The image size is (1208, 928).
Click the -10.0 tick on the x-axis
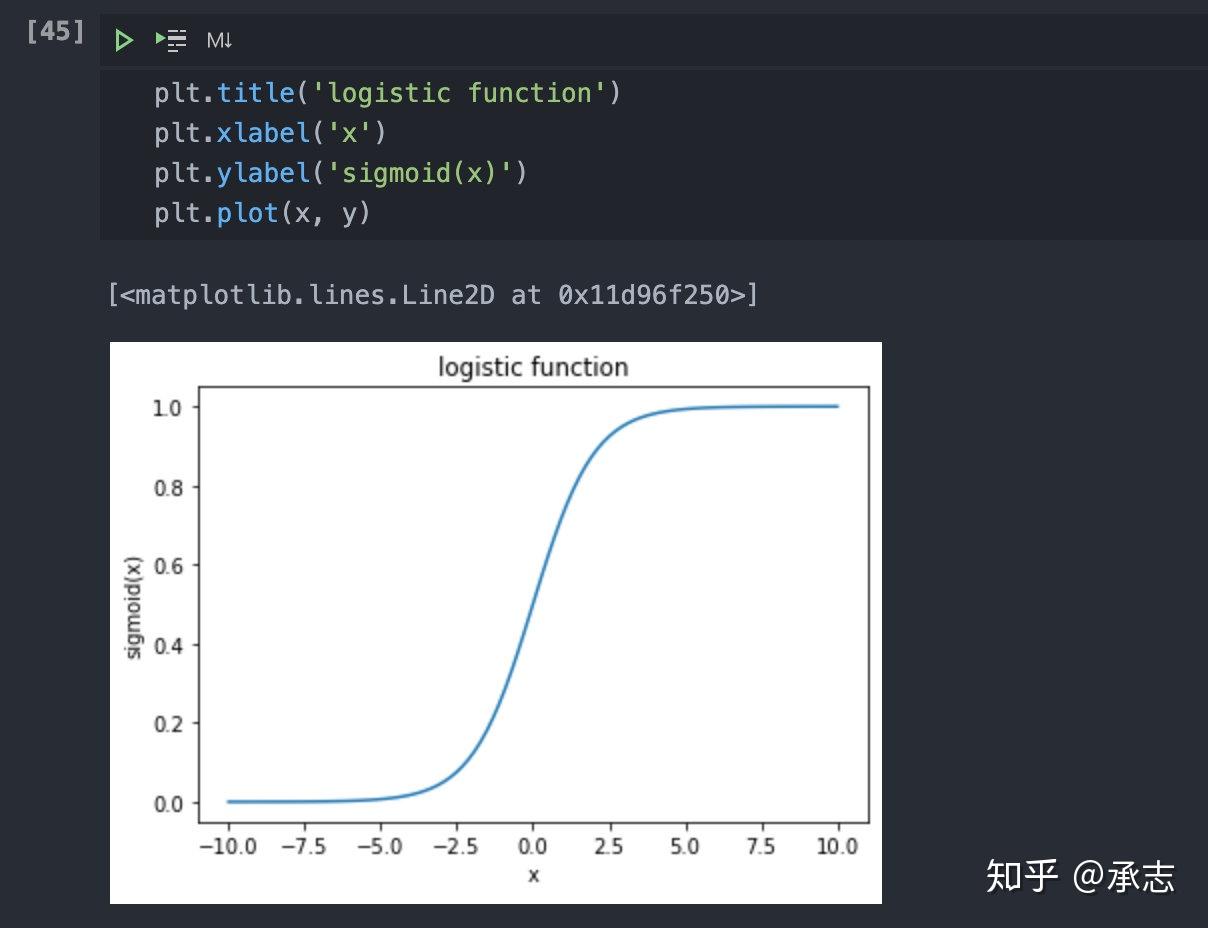(228, 847)
